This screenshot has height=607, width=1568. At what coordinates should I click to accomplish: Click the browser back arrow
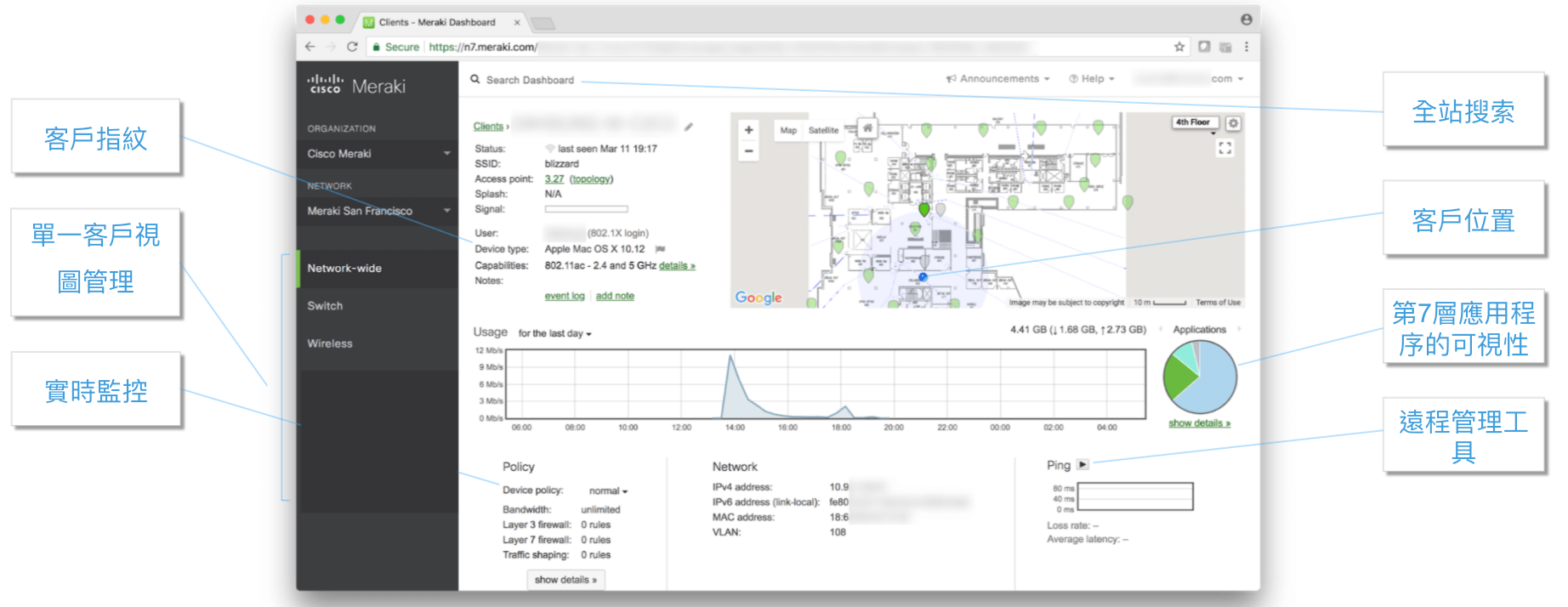pyautogui.click(x=310, y=47)
